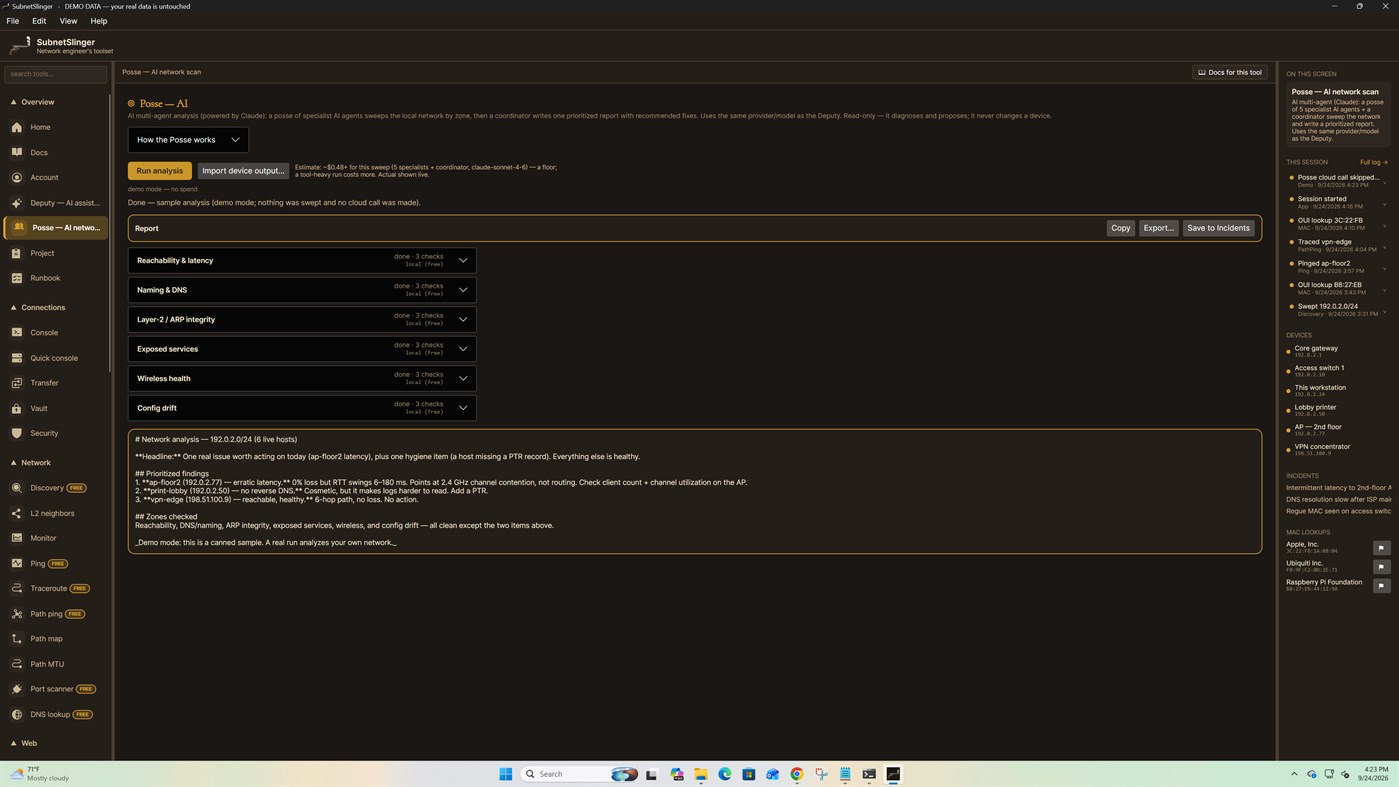The width and height of the screenshot is (1399, 787).
Task: Open the Vault lock icon
Action: (x=17, y=408)
